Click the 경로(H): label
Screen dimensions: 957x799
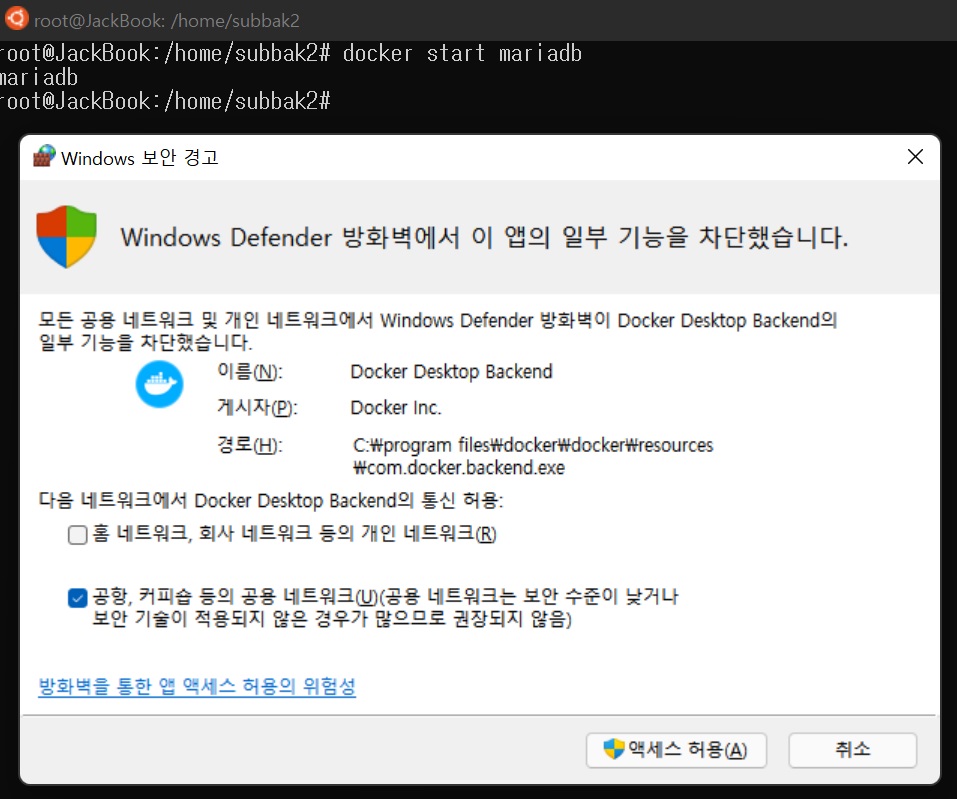[x=250, y=445]
